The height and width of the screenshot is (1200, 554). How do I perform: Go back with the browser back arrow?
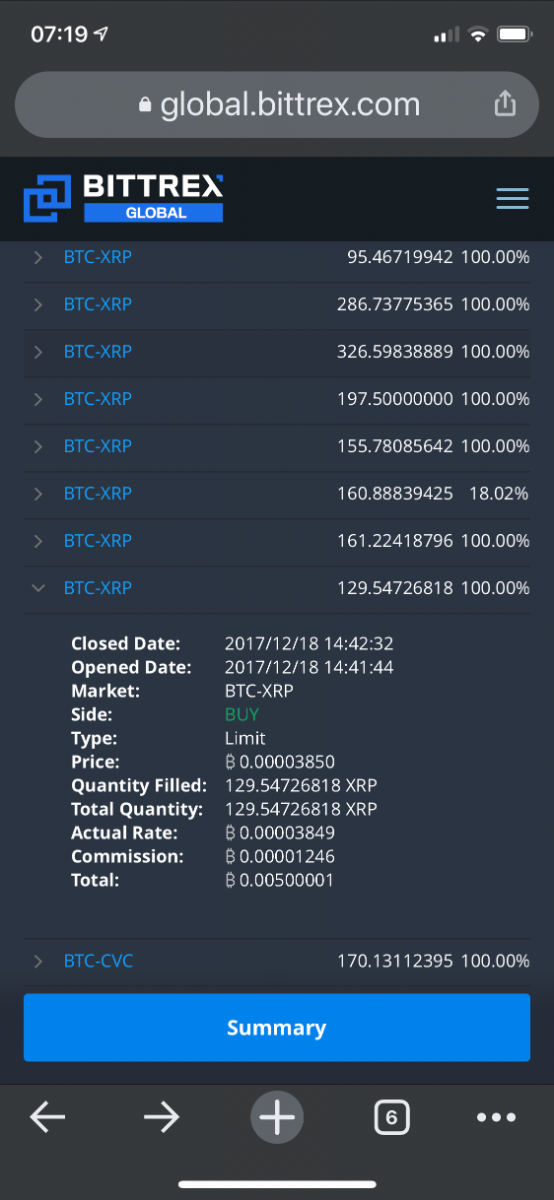[x=47, y=1117]
